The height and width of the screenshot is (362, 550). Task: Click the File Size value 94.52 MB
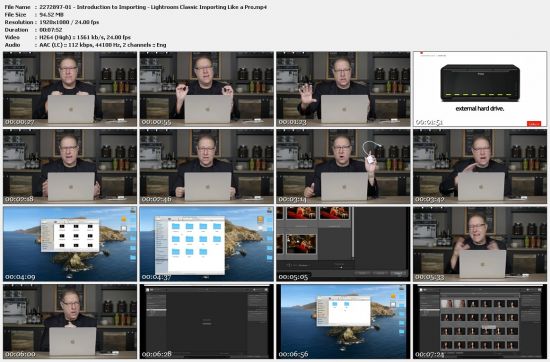(52, 15)
